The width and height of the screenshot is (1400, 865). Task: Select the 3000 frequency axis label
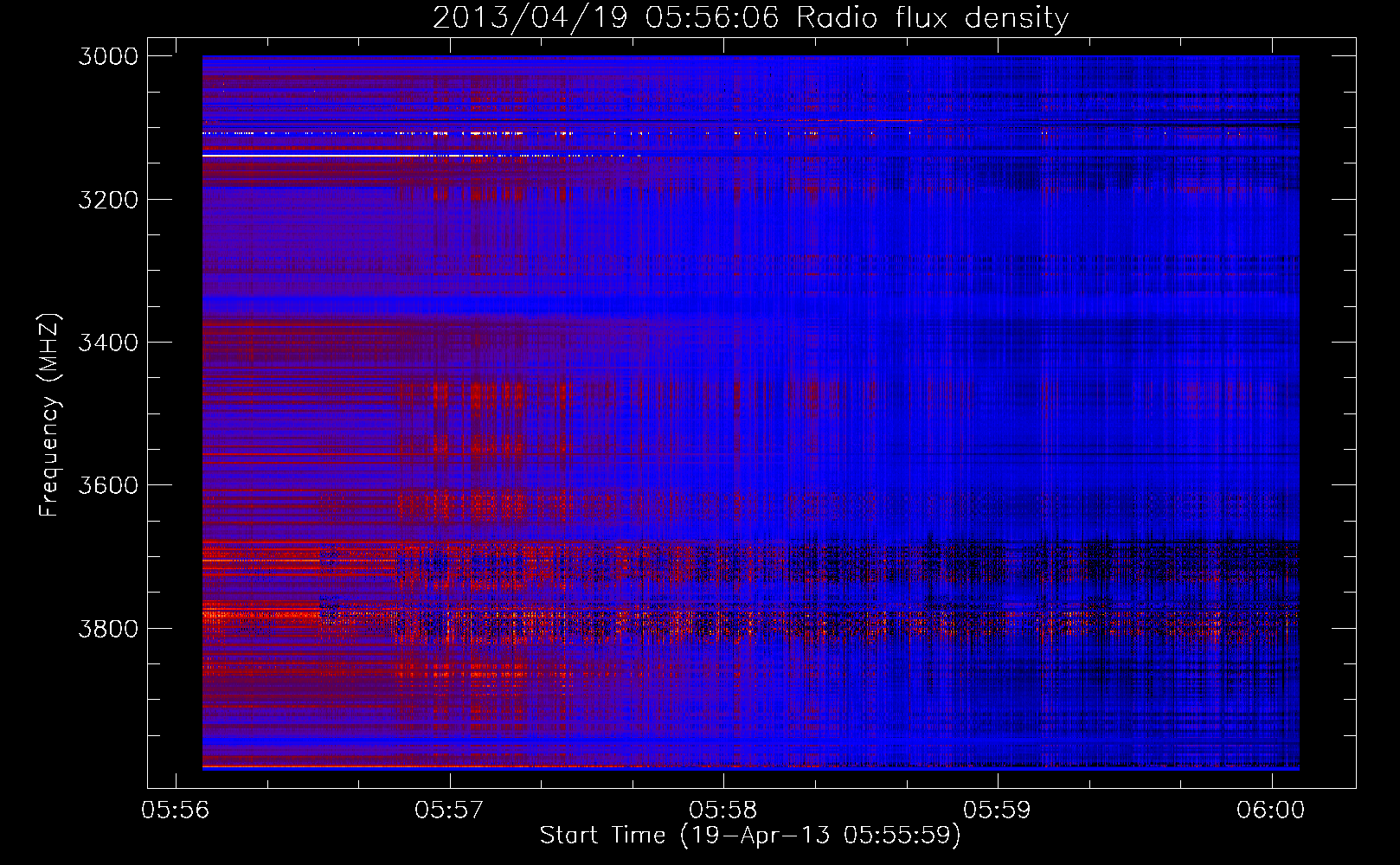tap(108, 56)
